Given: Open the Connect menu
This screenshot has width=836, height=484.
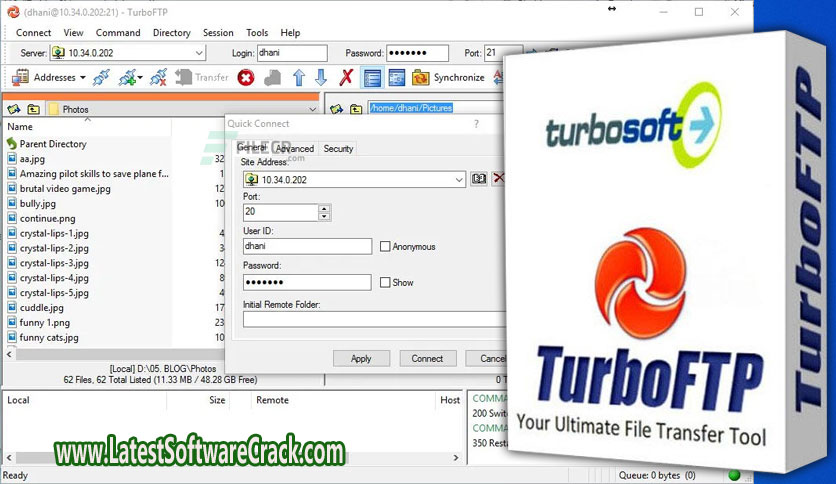Looking at the screenshot, I should click(34, 33).
